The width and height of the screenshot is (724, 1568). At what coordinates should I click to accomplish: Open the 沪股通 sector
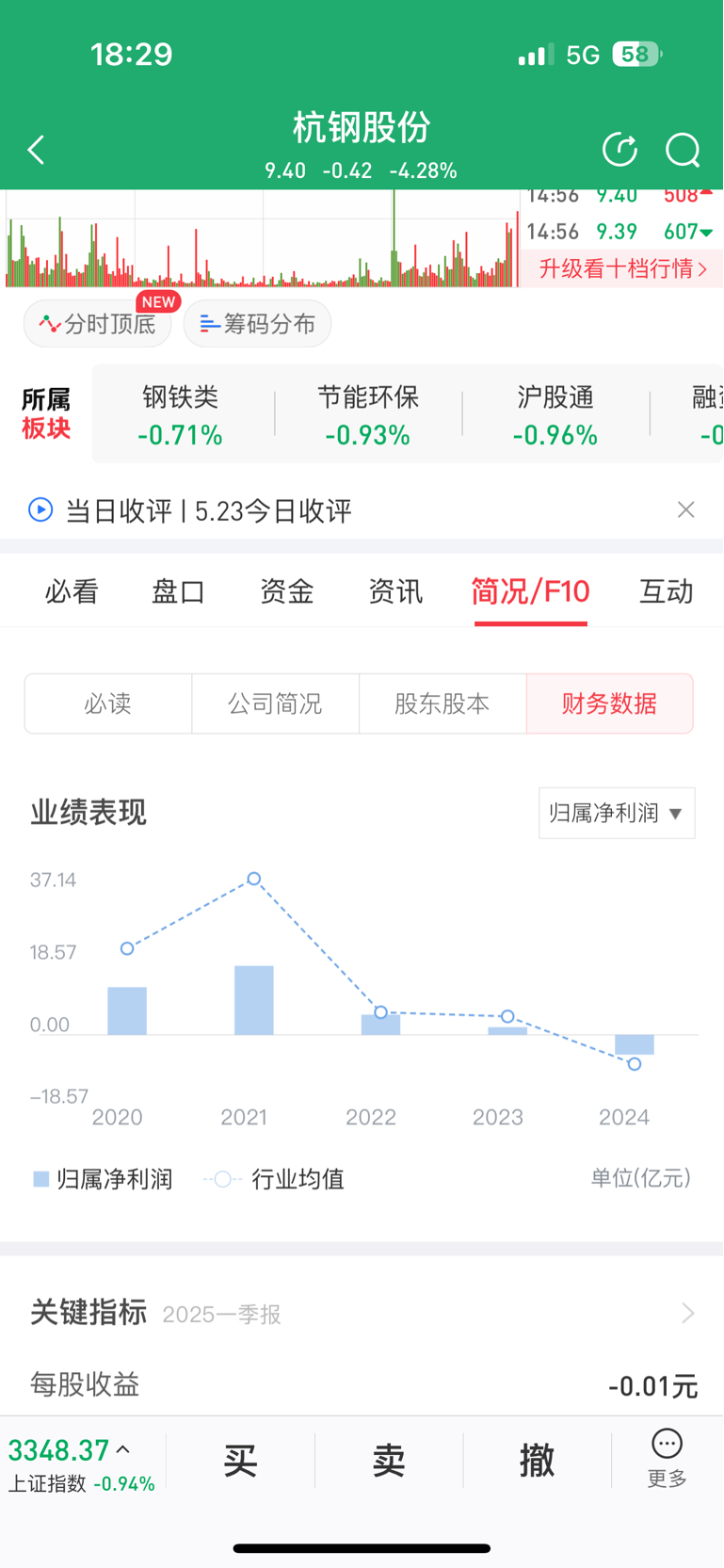coord(555,415)
